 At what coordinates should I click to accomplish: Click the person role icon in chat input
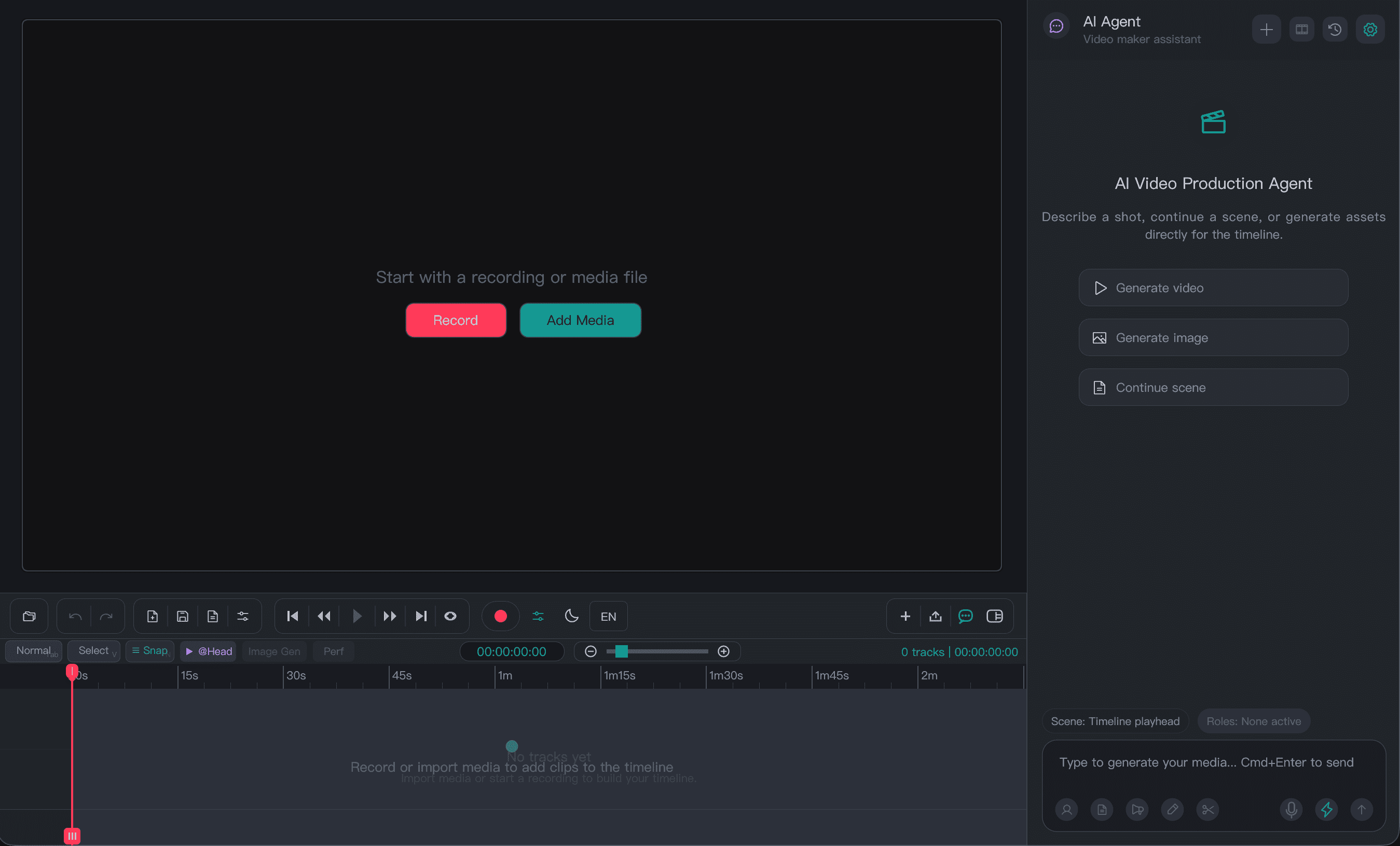tap(1066, 810)
